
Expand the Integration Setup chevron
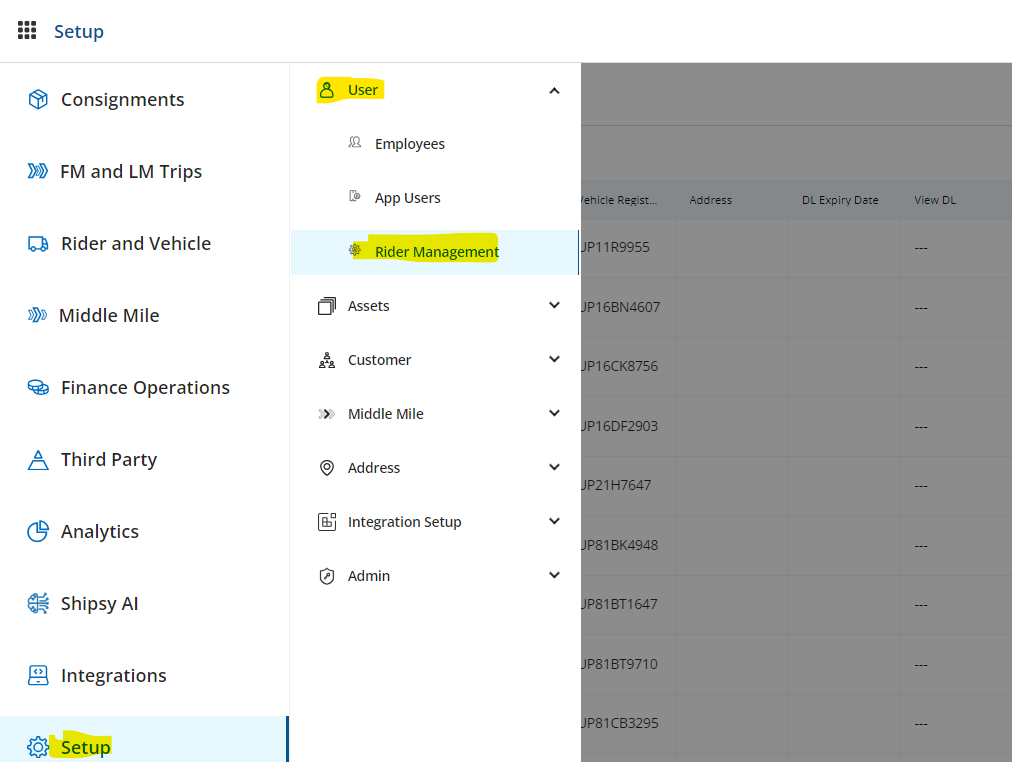point(555,522)
